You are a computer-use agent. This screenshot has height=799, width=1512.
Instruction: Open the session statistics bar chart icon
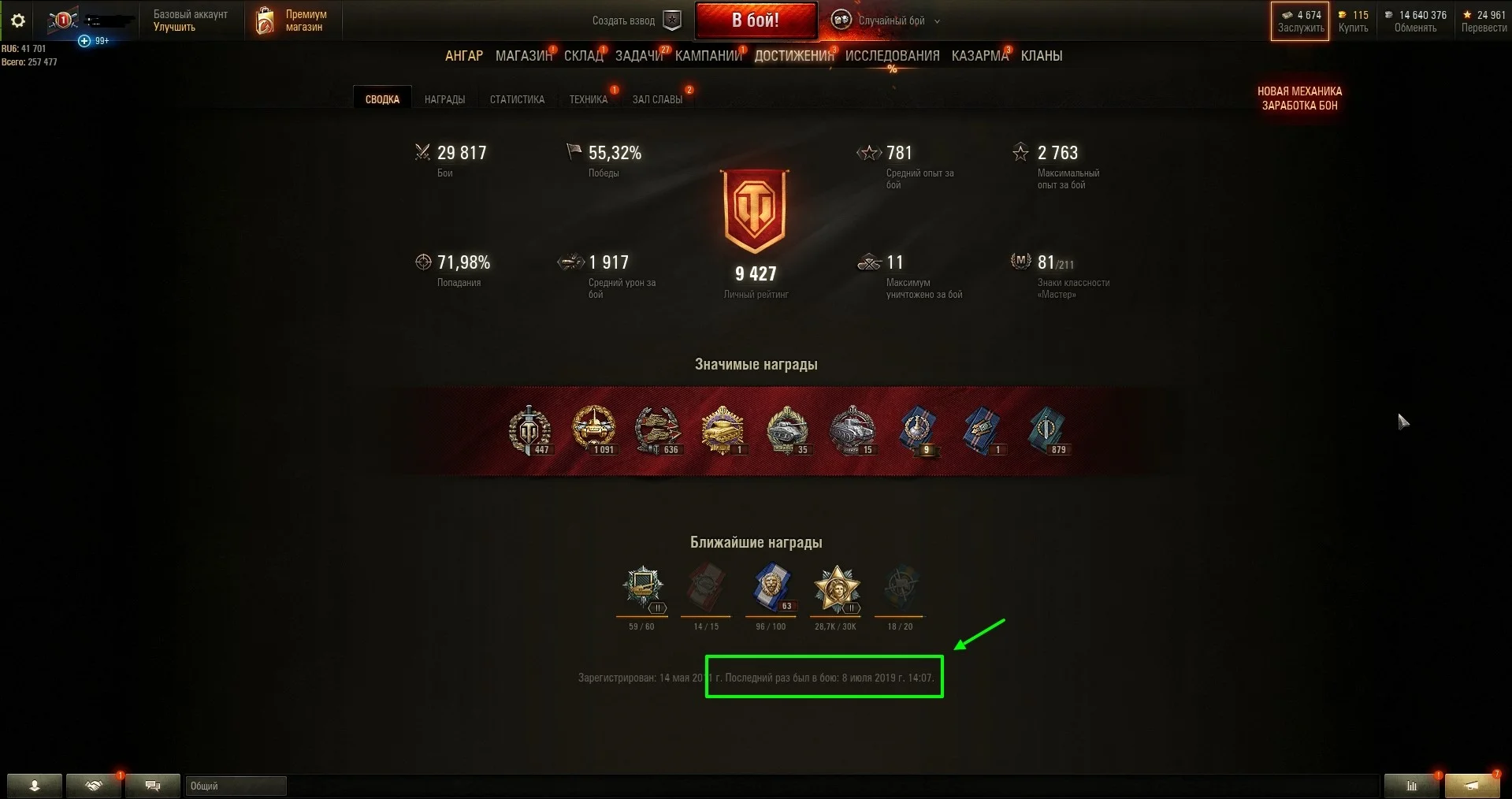pos(1412,786)
